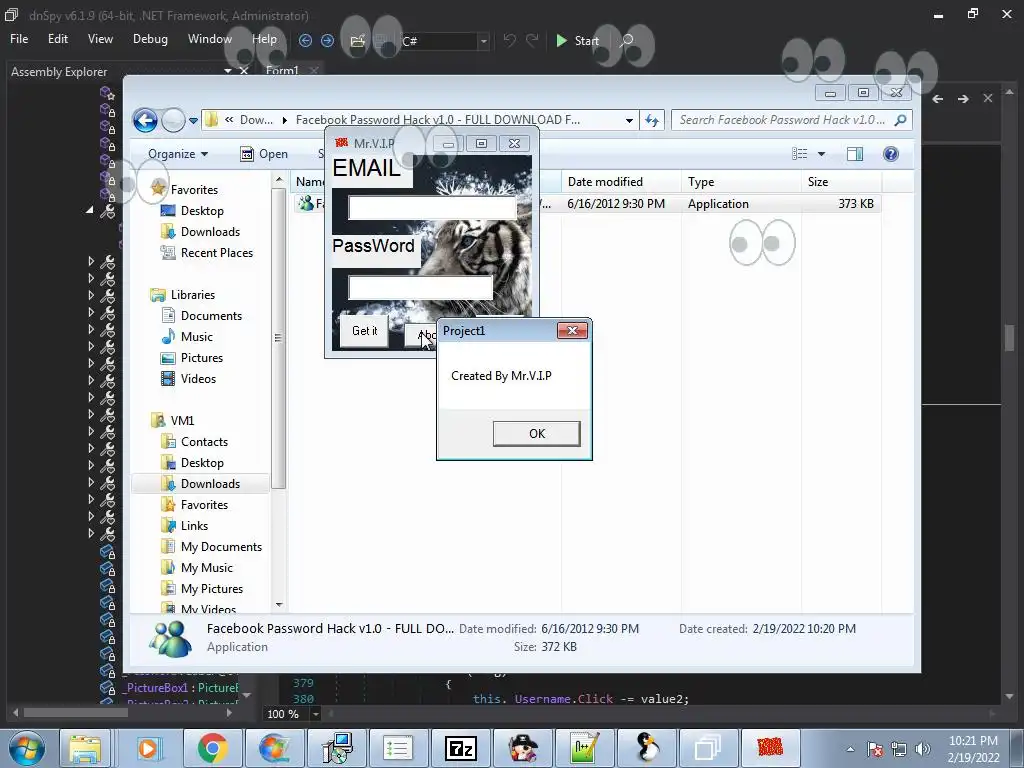This screenshot has height=768, width=1024.
Task: Click the penguin icon in taskbar
Action: pyautogui.click(x=647, y=748)
